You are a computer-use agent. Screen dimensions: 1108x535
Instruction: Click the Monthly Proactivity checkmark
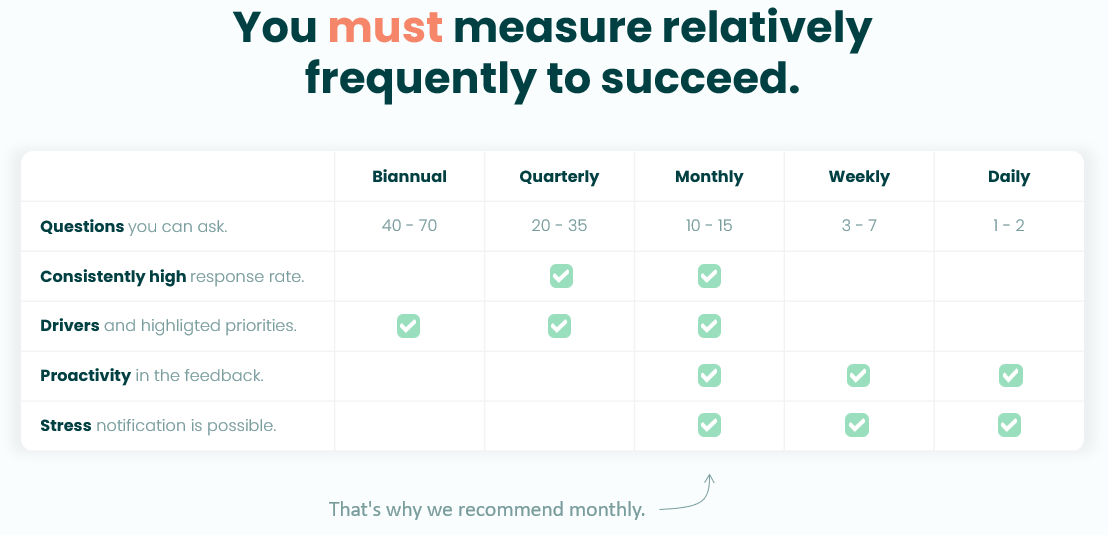point(709,375)
